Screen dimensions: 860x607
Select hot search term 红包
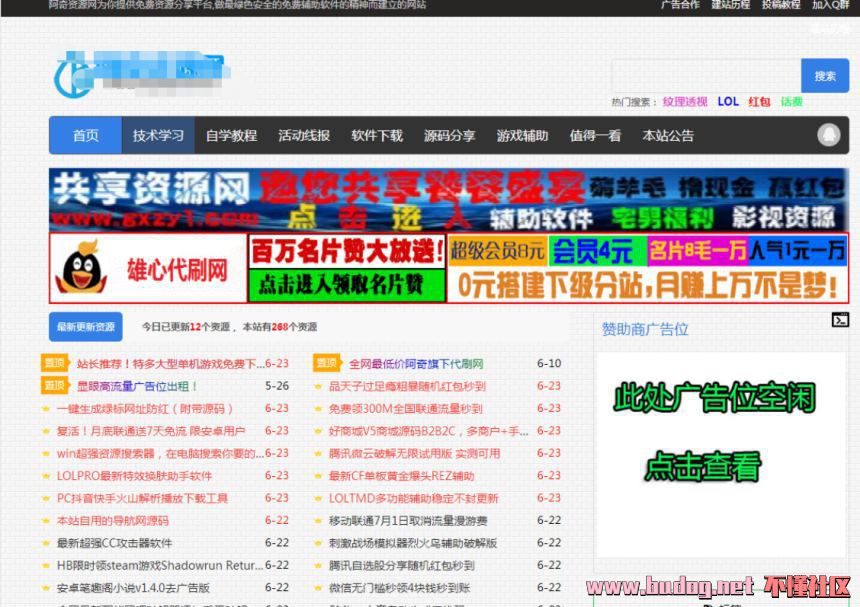(x=759, y=101)
